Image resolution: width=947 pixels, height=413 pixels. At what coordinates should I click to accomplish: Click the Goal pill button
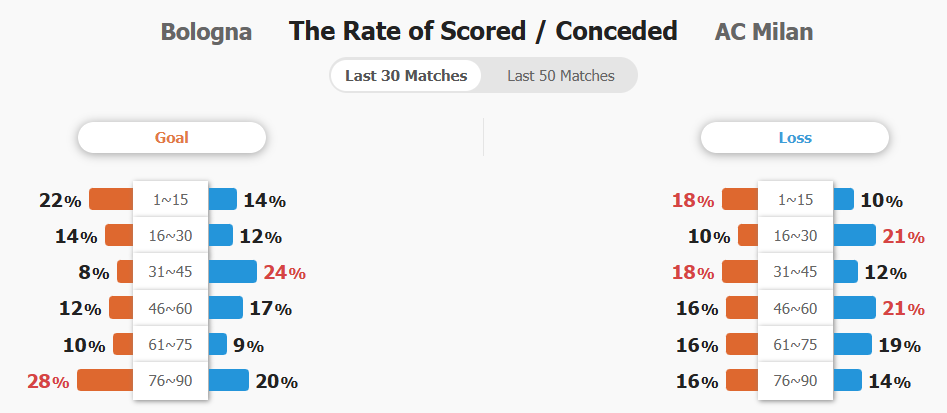pyautogui.click(x=172, y=138)
